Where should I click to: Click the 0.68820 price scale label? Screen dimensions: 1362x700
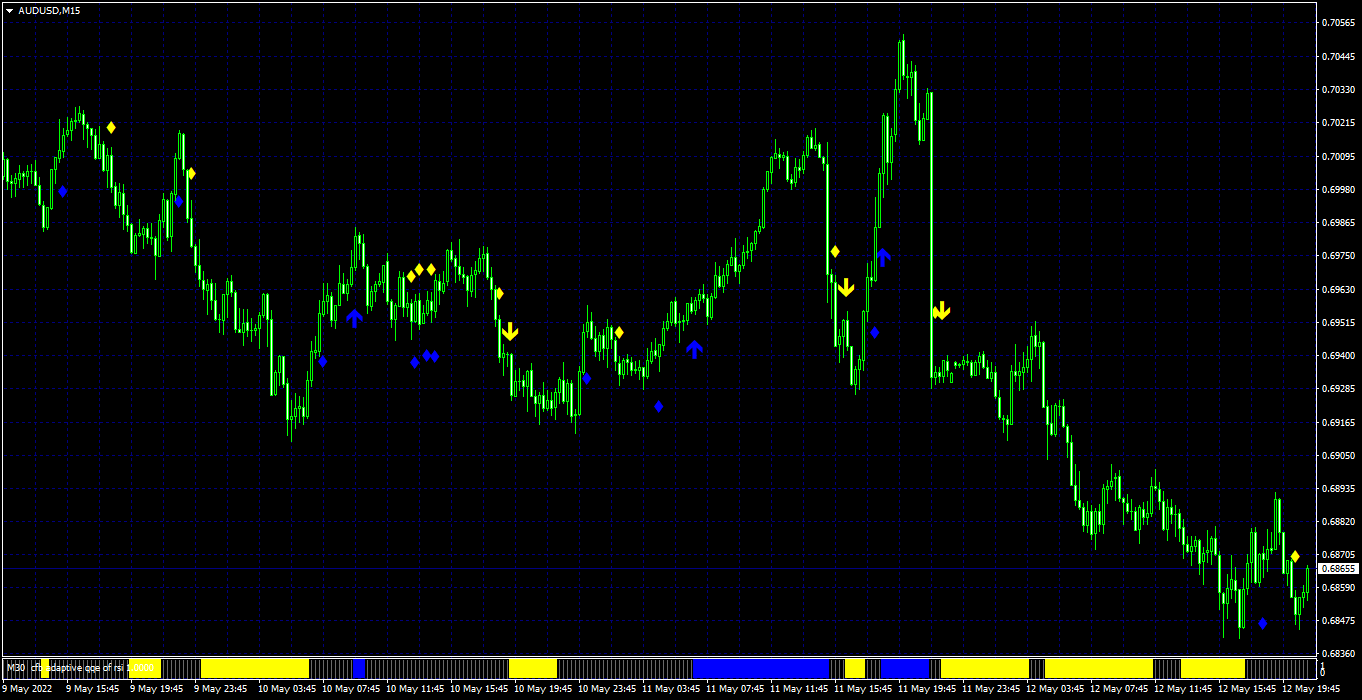click(1338, 522)
